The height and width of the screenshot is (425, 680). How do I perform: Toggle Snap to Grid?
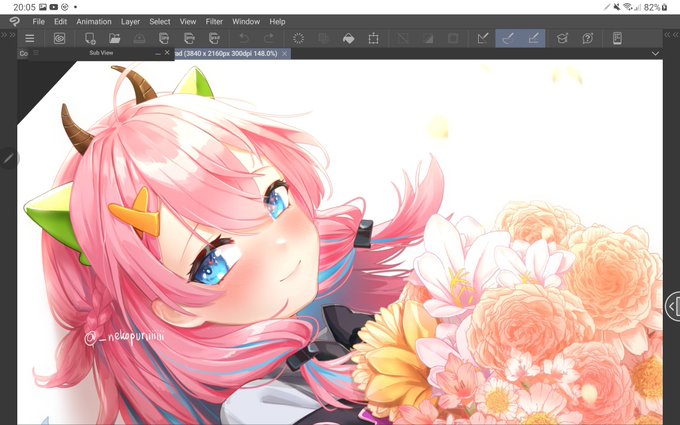533,39
